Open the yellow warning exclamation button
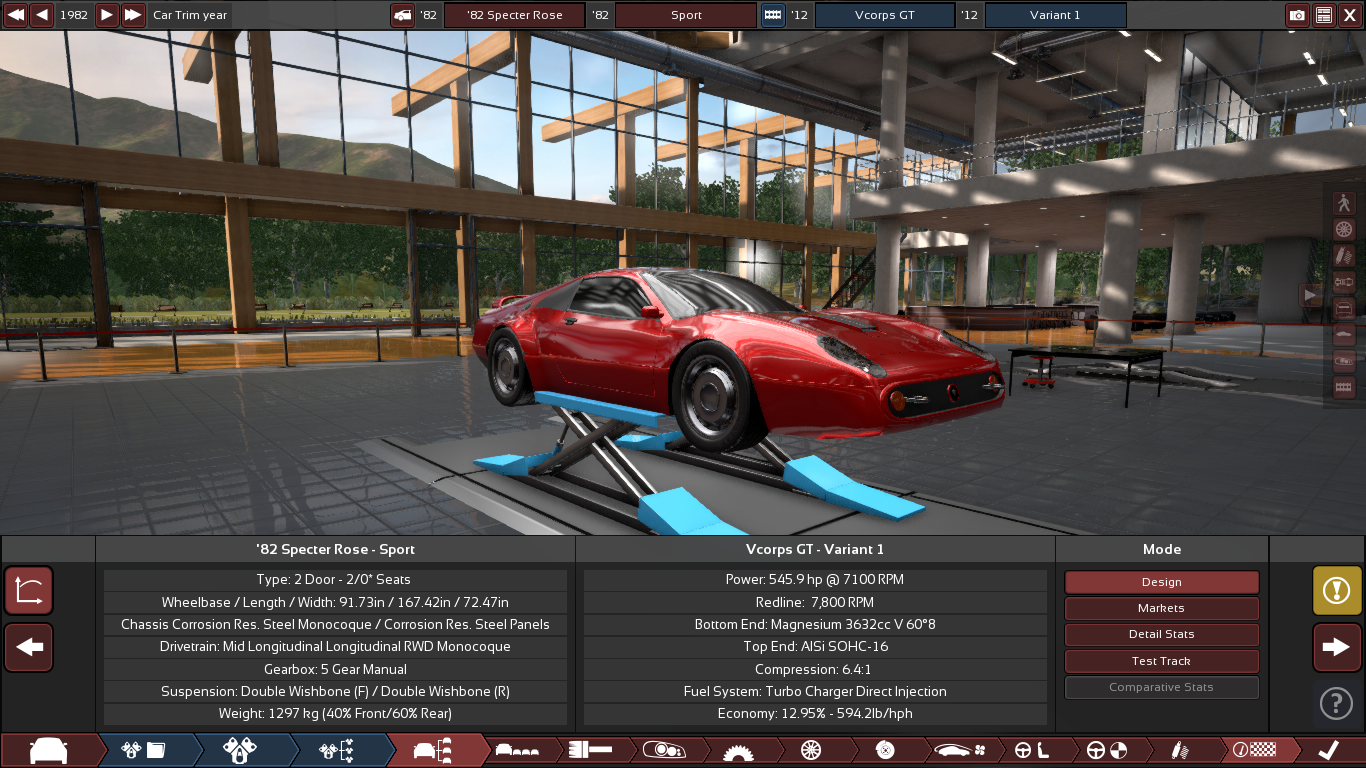 (x=1337, y=590)
